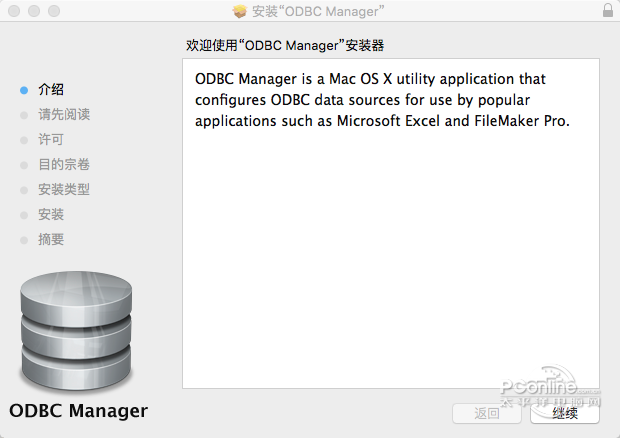
Task: Click the 欢迎使用 ODBC Manager heading text
Action: [x=286, y=45]
